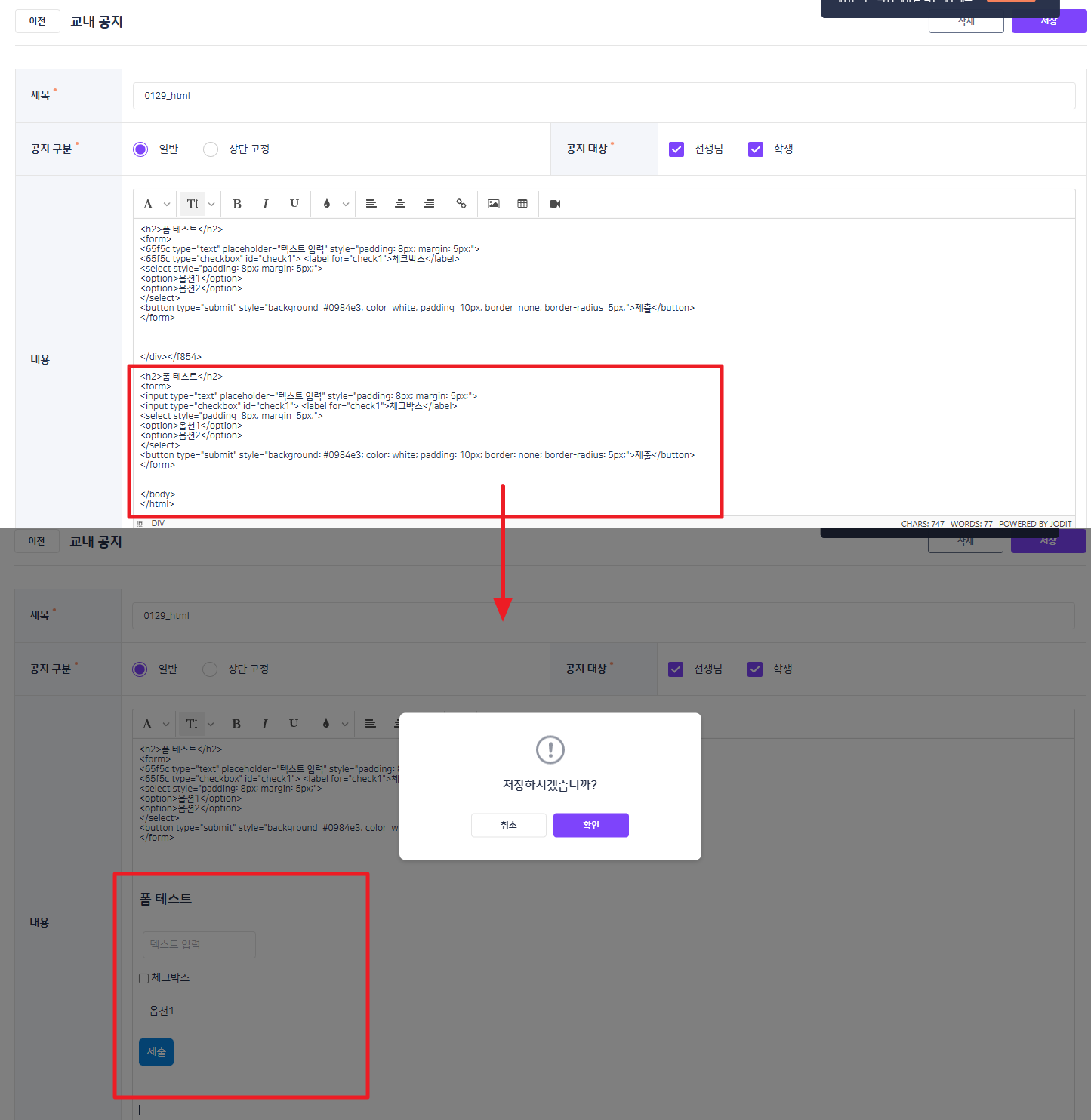The width and height of the screenshot is (1091, 1120).
Task: Toggle bold in the undimmed editor toolbar
Action: click(237, 204)
